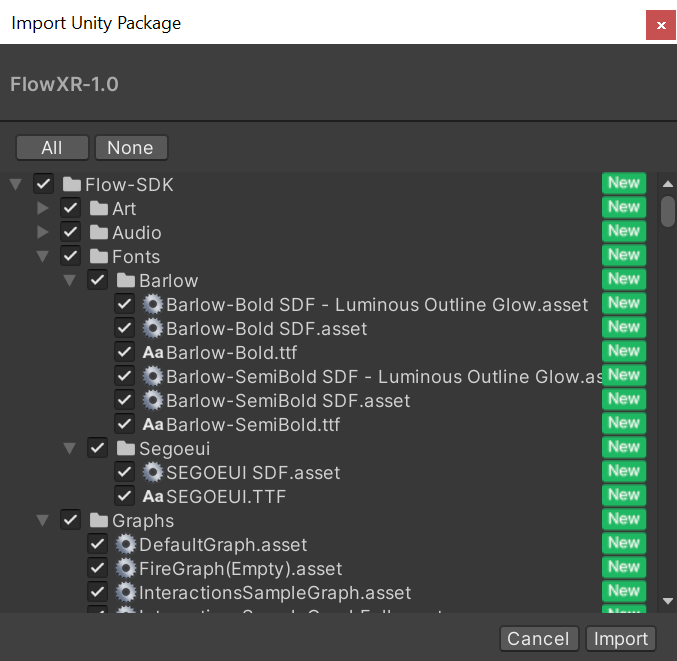Click the Import button
The image size is (677, 661).
[x=621, y=639]
